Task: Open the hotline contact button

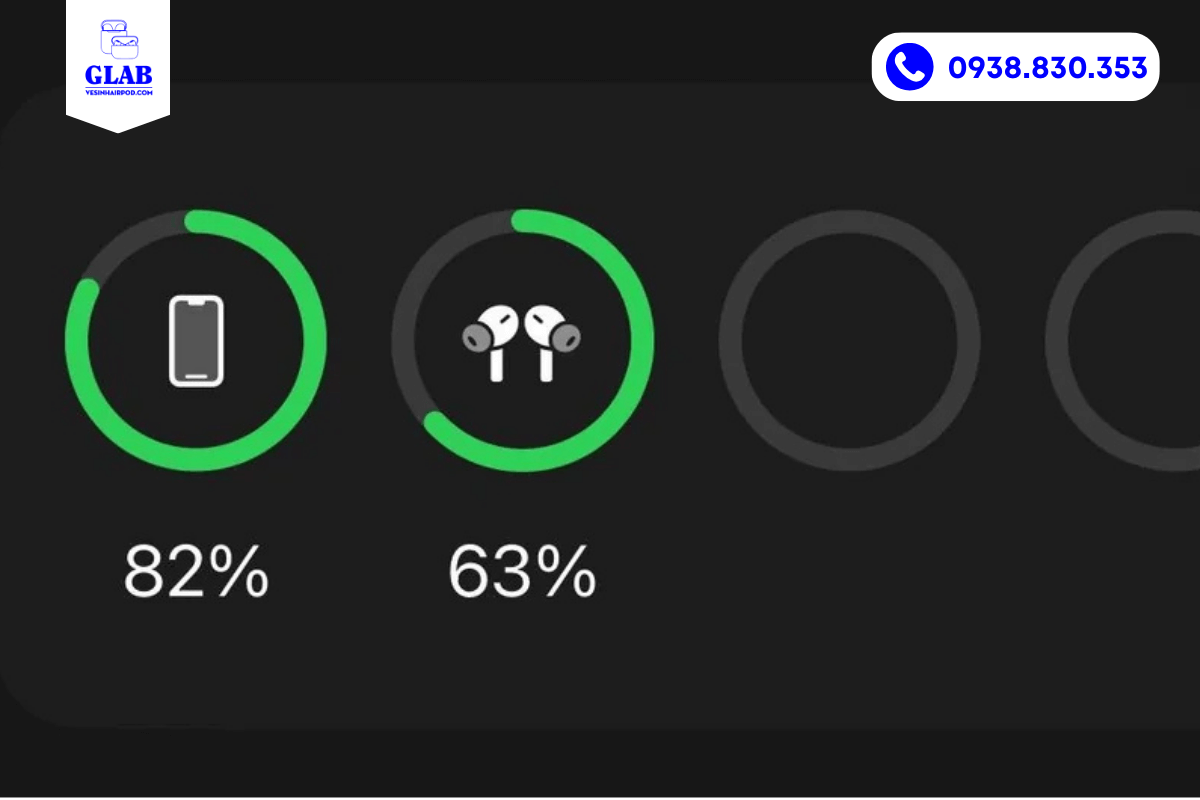Action: tap(1015, 67)
